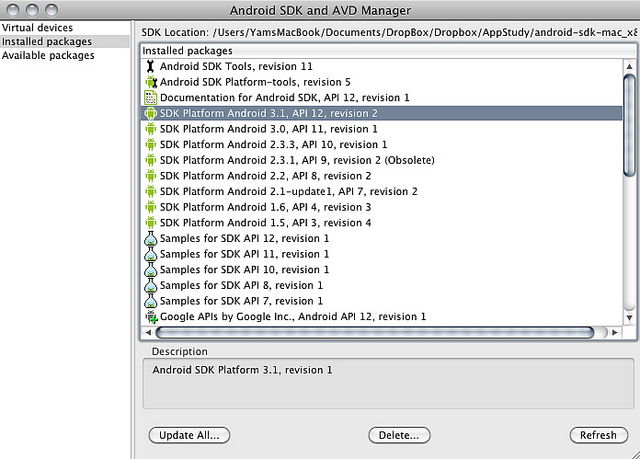
Task: Click description text 'Android SDK Platform 3.1, revision 1'
Action: click(x=242, y=370)
